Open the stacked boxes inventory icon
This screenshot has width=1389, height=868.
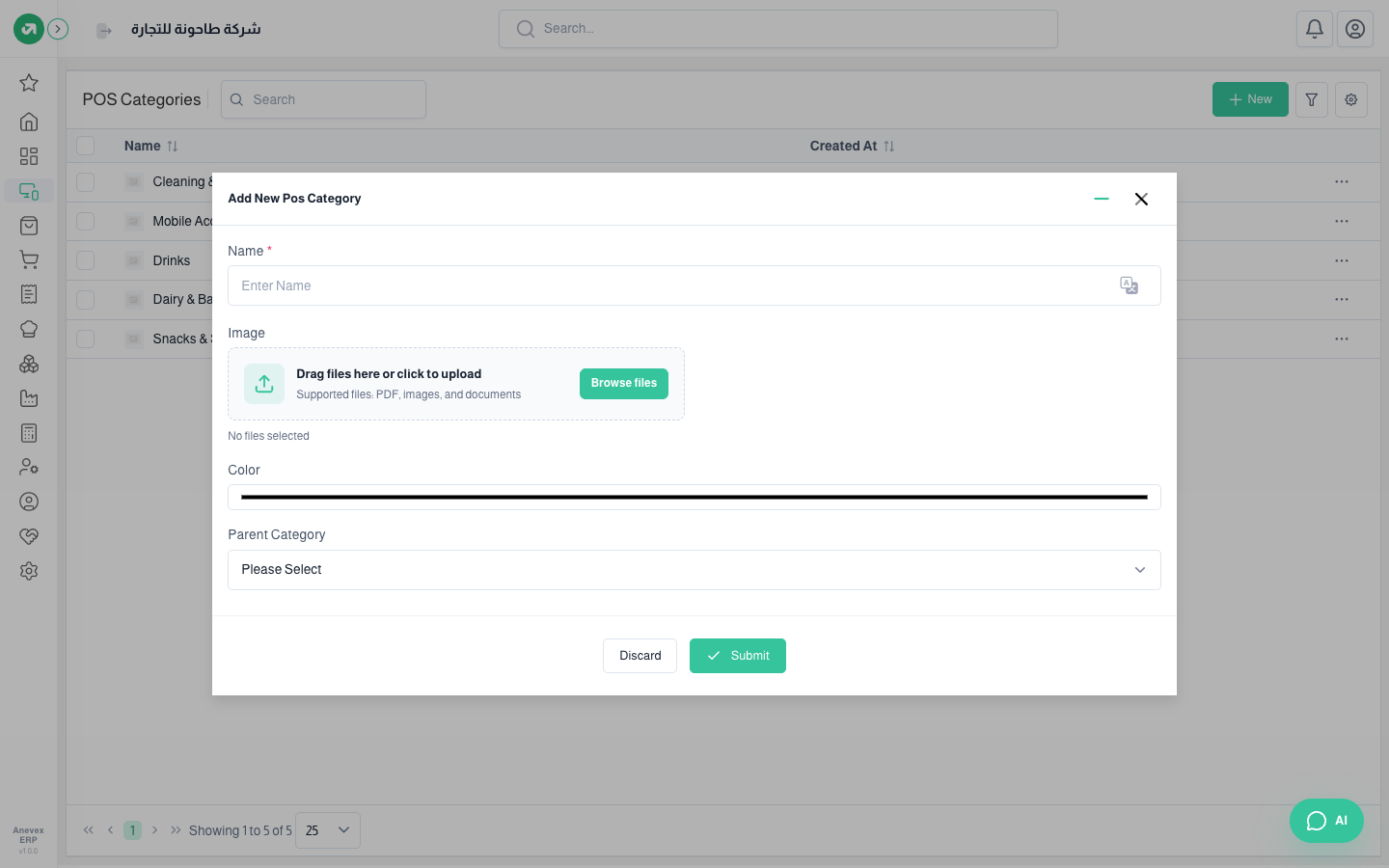tap(29, 364)
